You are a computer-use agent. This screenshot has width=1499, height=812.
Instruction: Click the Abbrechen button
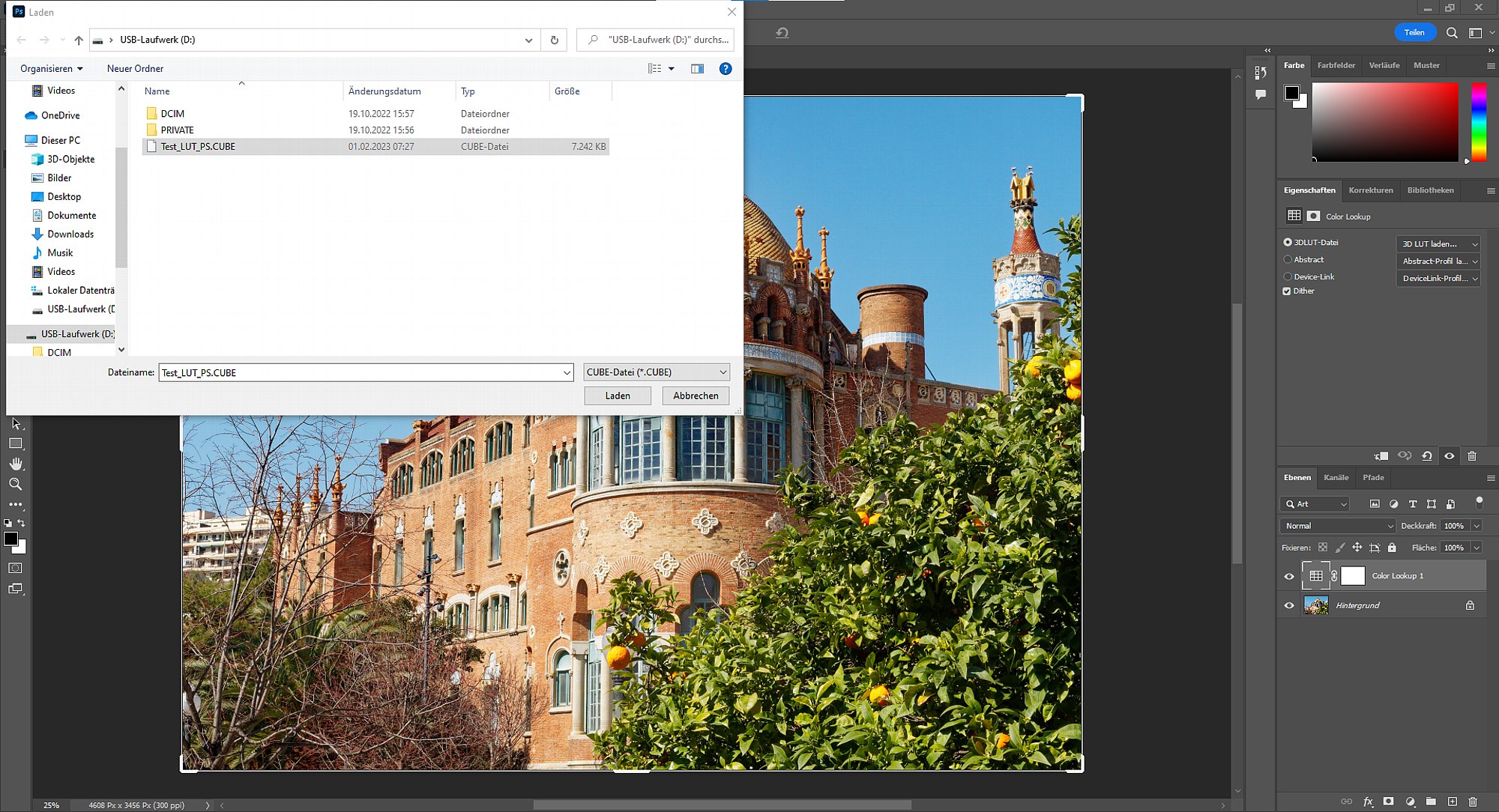tap(696, 396)
